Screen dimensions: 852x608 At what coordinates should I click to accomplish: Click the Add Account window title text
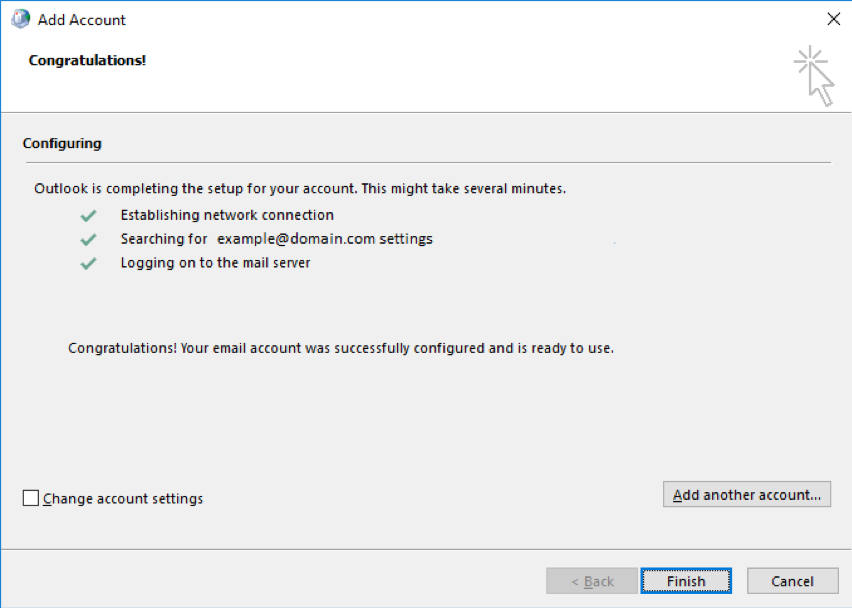tap(82, 20)
